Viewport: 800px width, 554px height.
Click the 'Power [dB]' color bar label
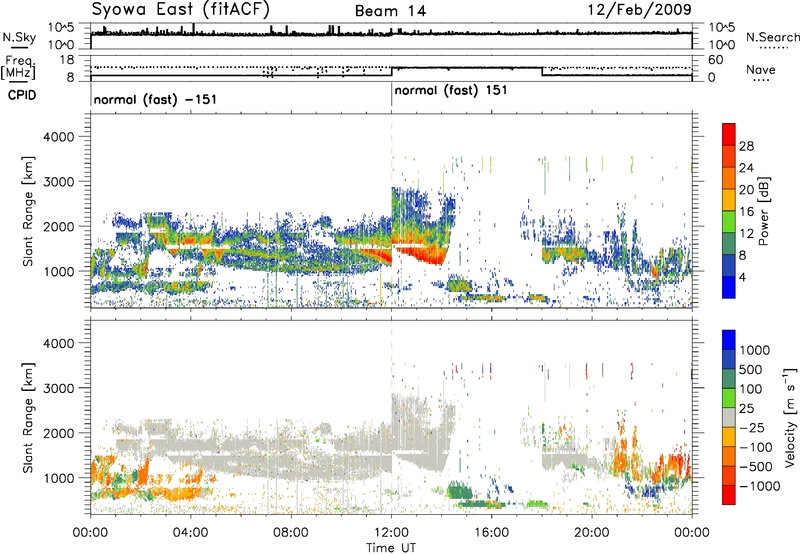[x=763, y=211]
